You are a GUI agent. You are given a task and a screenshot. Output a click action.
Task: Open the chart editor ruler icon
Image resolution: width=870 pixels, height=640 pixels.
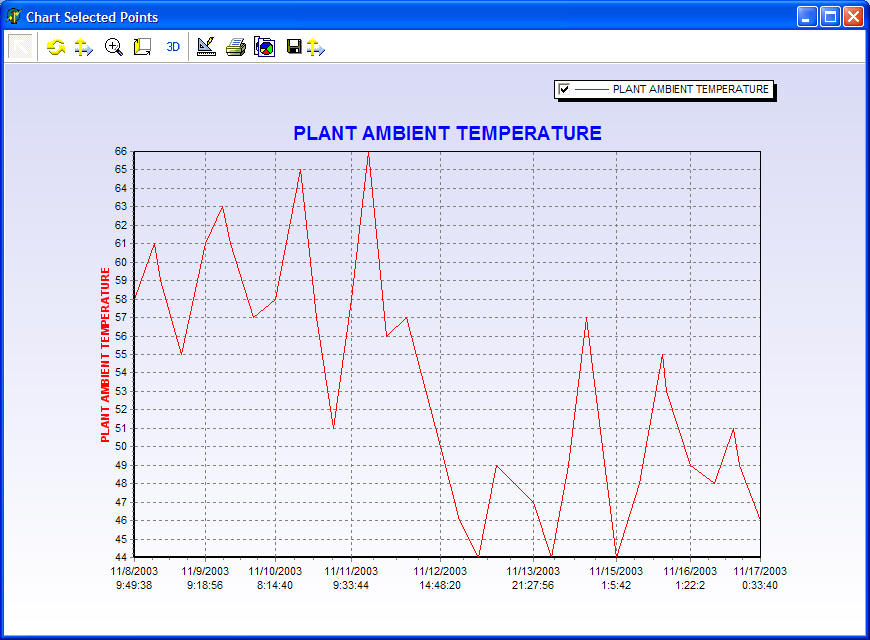206,47
